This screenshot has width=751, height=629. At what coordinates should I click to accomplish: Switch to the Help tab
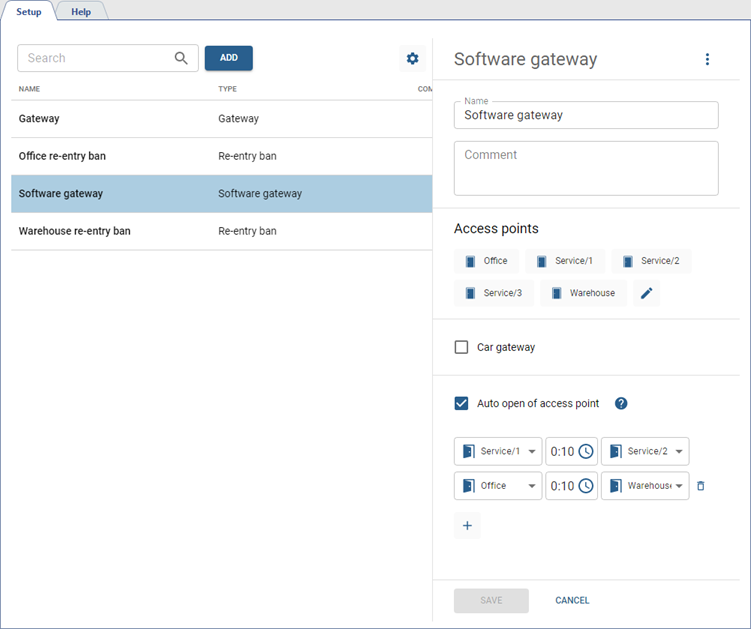[x=81, y=12]
